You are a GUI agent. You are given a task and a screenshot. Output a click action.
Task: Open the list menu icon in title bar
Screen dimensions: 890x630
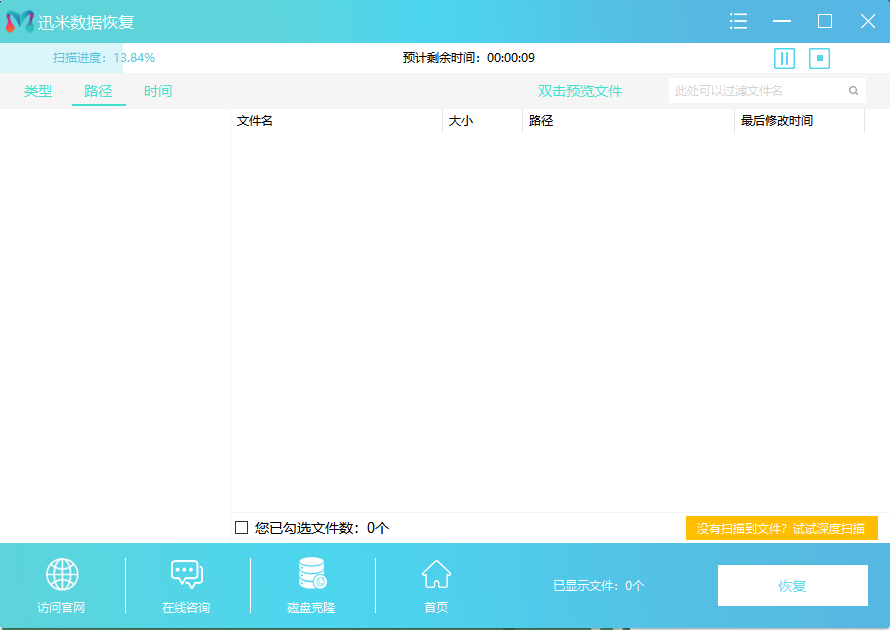pos(738,20)
